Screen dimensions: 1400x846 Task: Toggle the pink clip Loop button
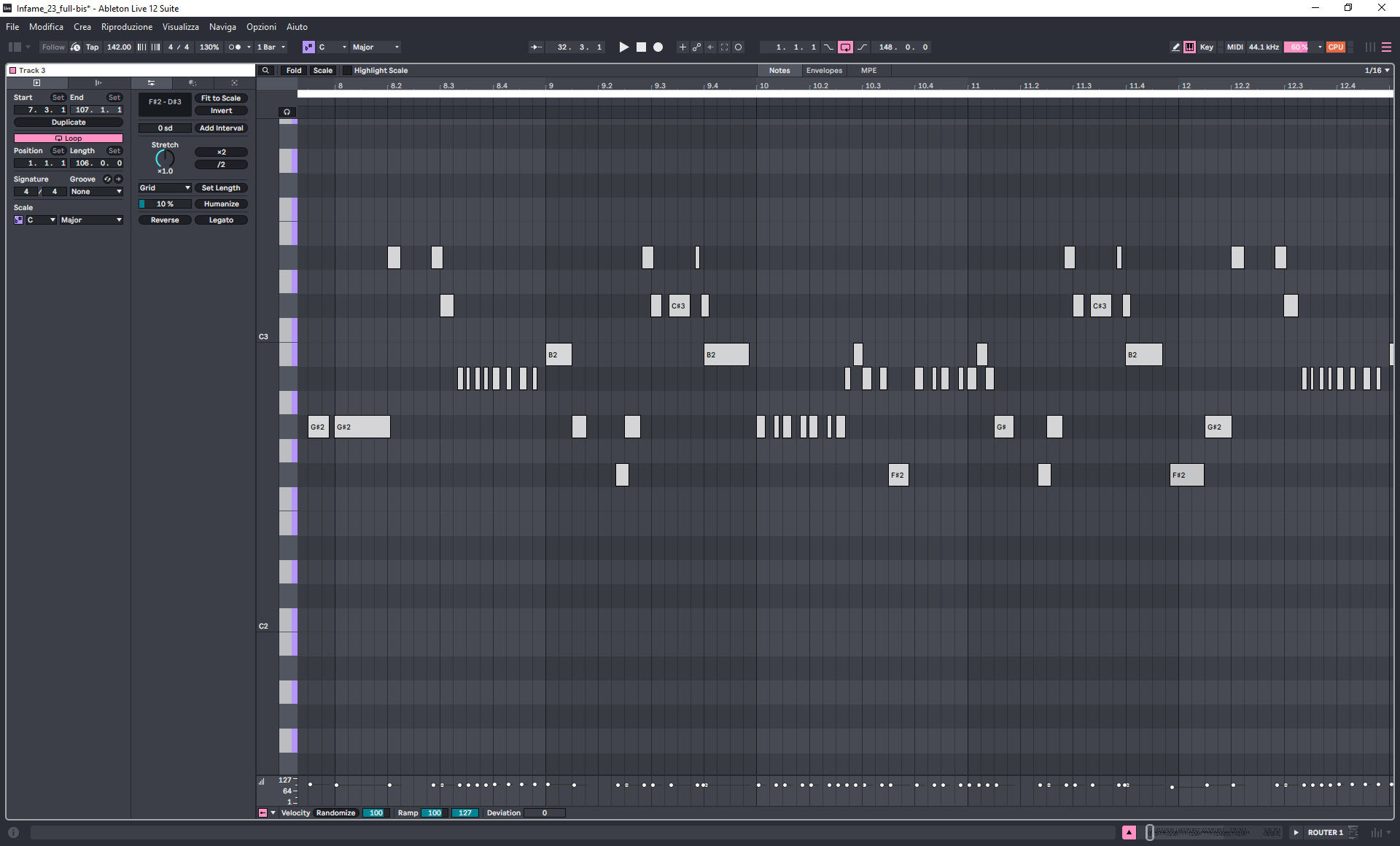click(69, 138)
